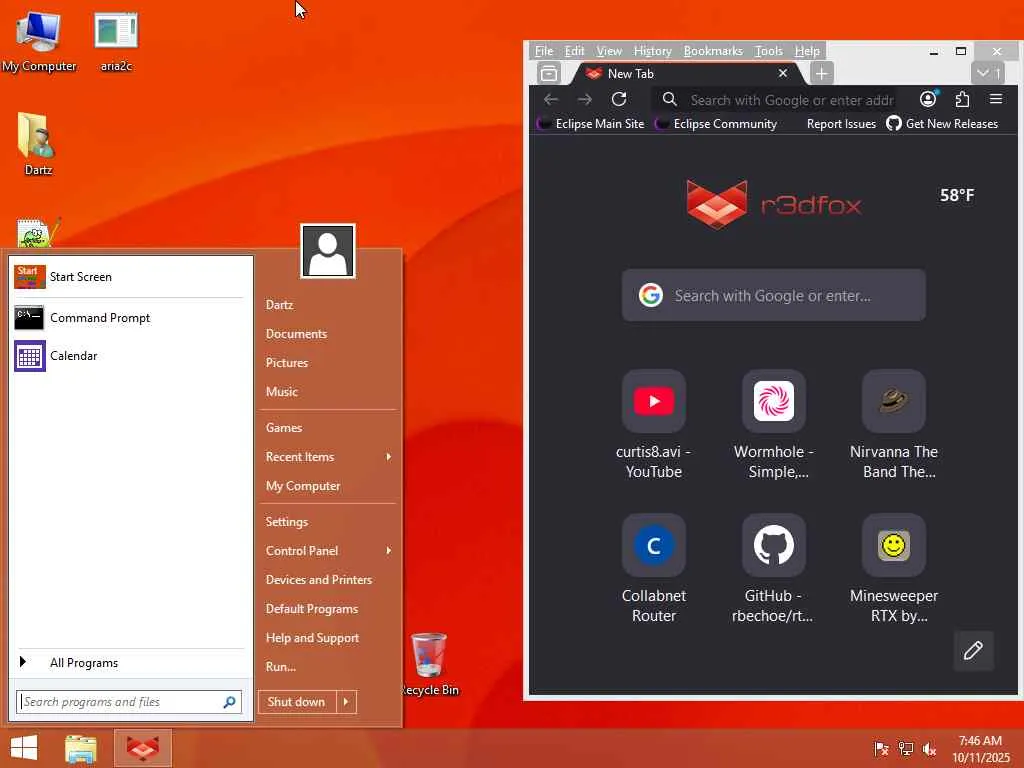Click the Shut down button
The image size is (1024, 768).
(x=297, y=702)
